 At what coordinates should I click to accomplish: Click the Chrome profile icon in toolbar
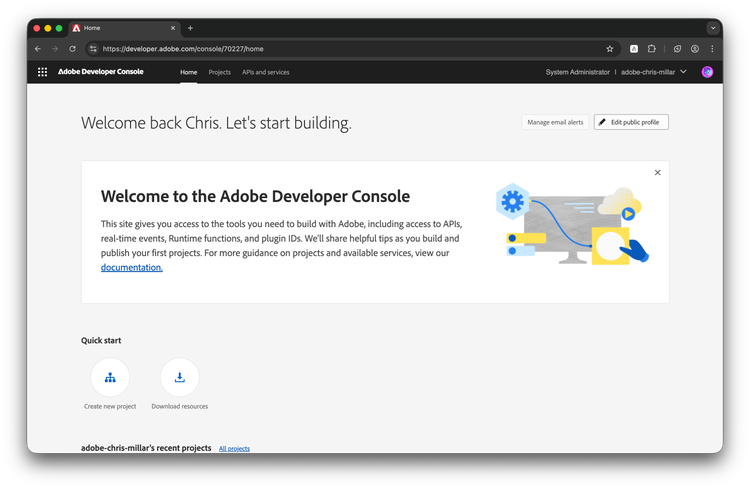(694, 48)
